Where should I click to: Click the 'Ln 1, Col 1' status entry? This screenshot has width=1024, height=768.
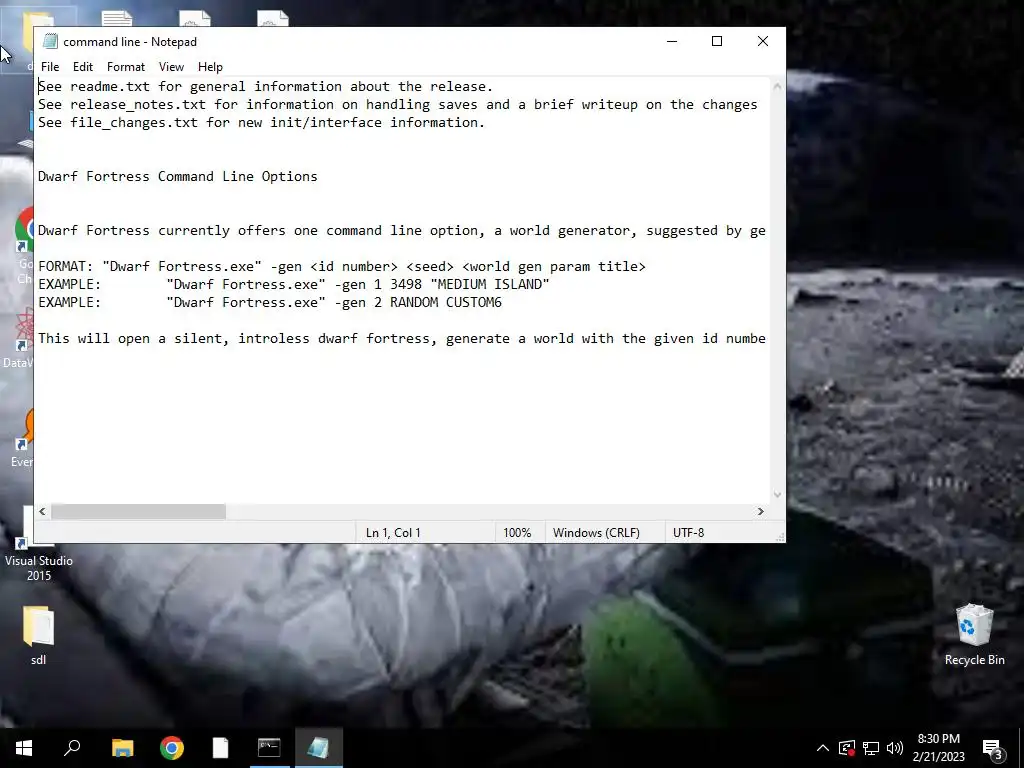click(393, 532)
